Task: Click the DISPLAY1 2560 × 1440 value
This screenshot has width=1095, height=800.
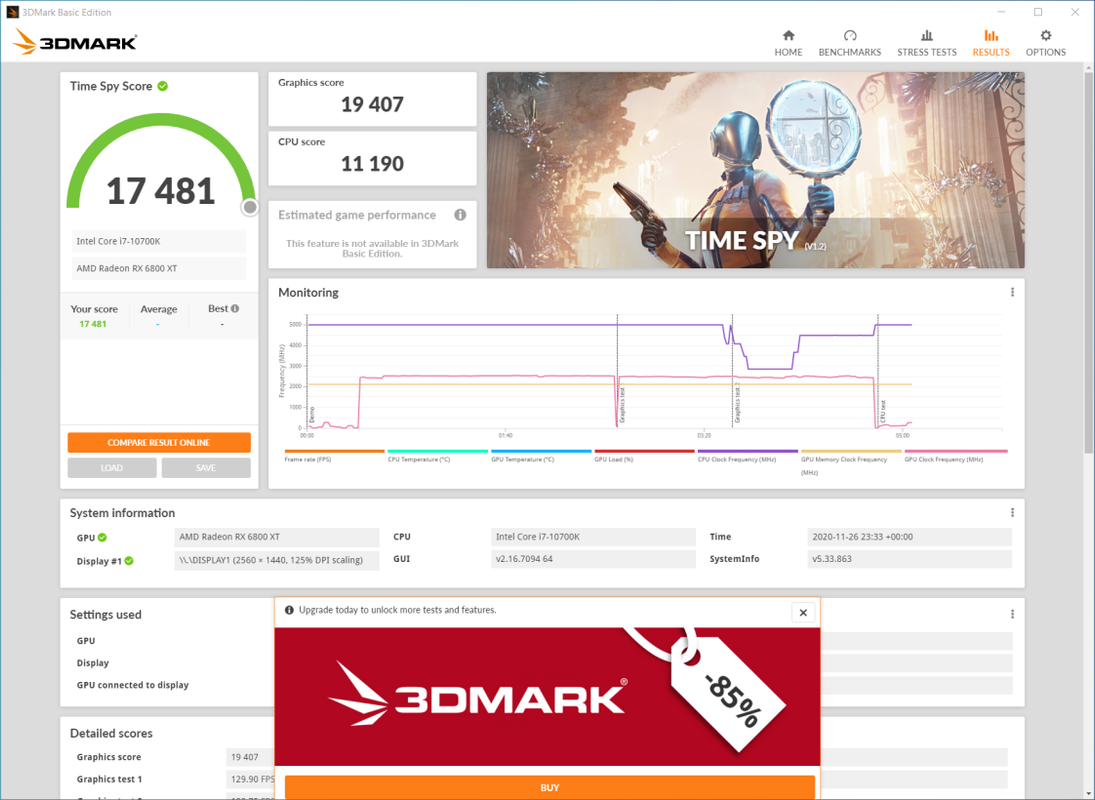Action: [277, 560]
